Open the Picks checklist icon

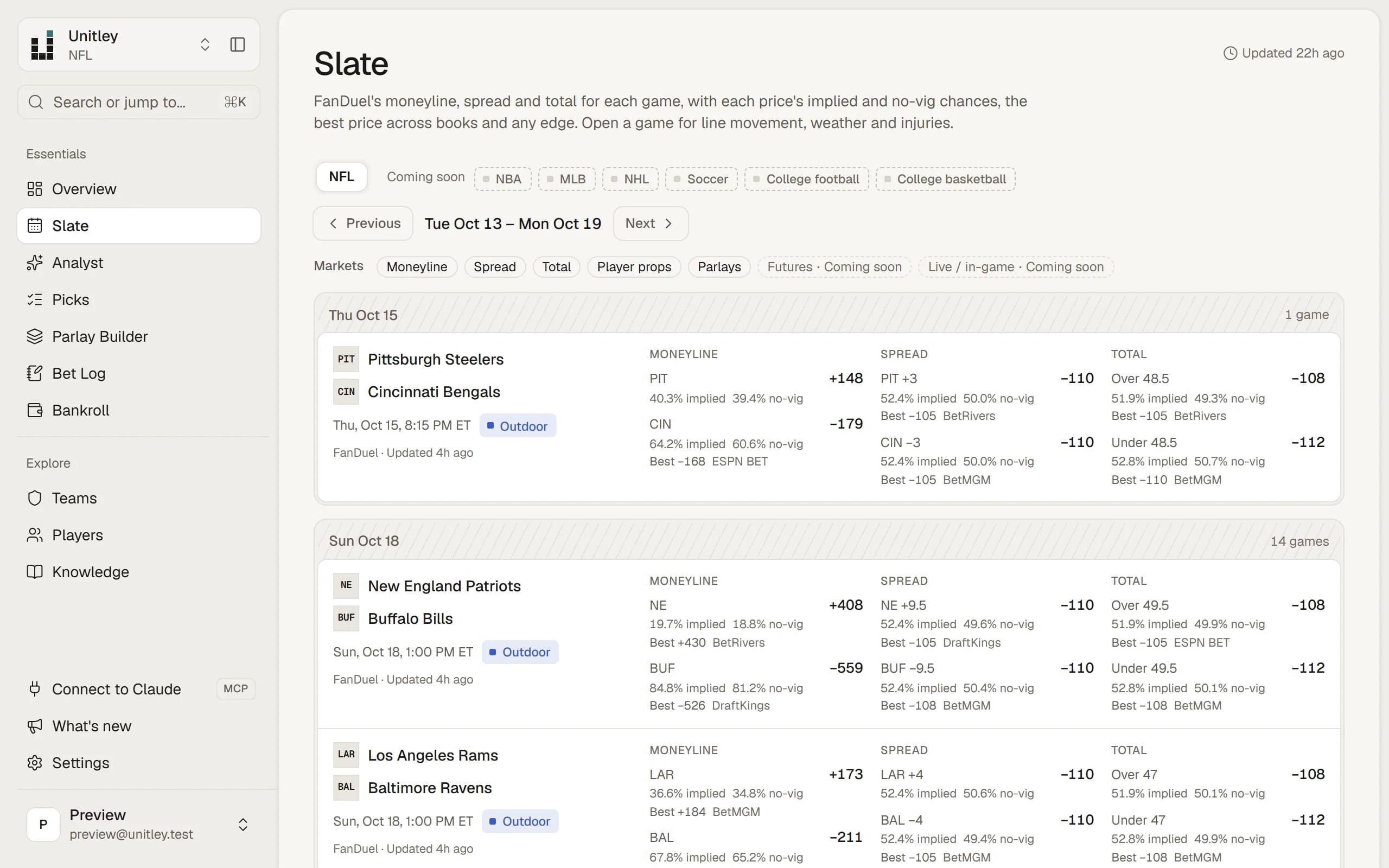(34, 299)
